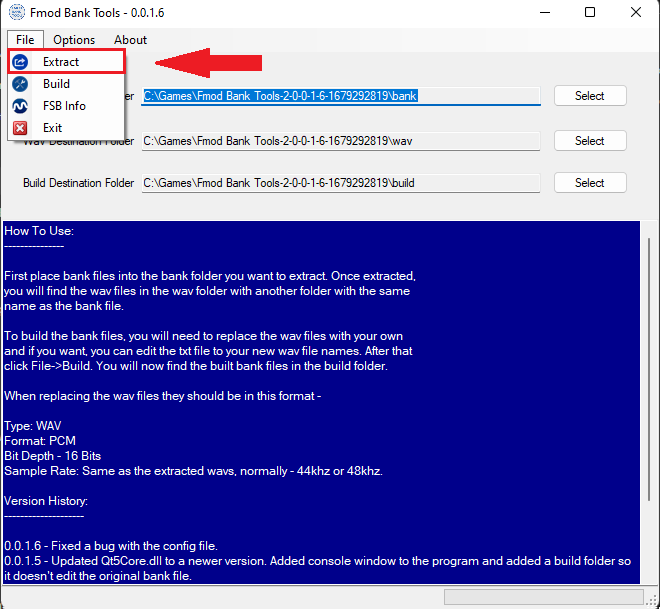The image size is (660, 609).
Task: Click the progress bar at bottom
Action: pyautogui.click(x=543, y=597)
